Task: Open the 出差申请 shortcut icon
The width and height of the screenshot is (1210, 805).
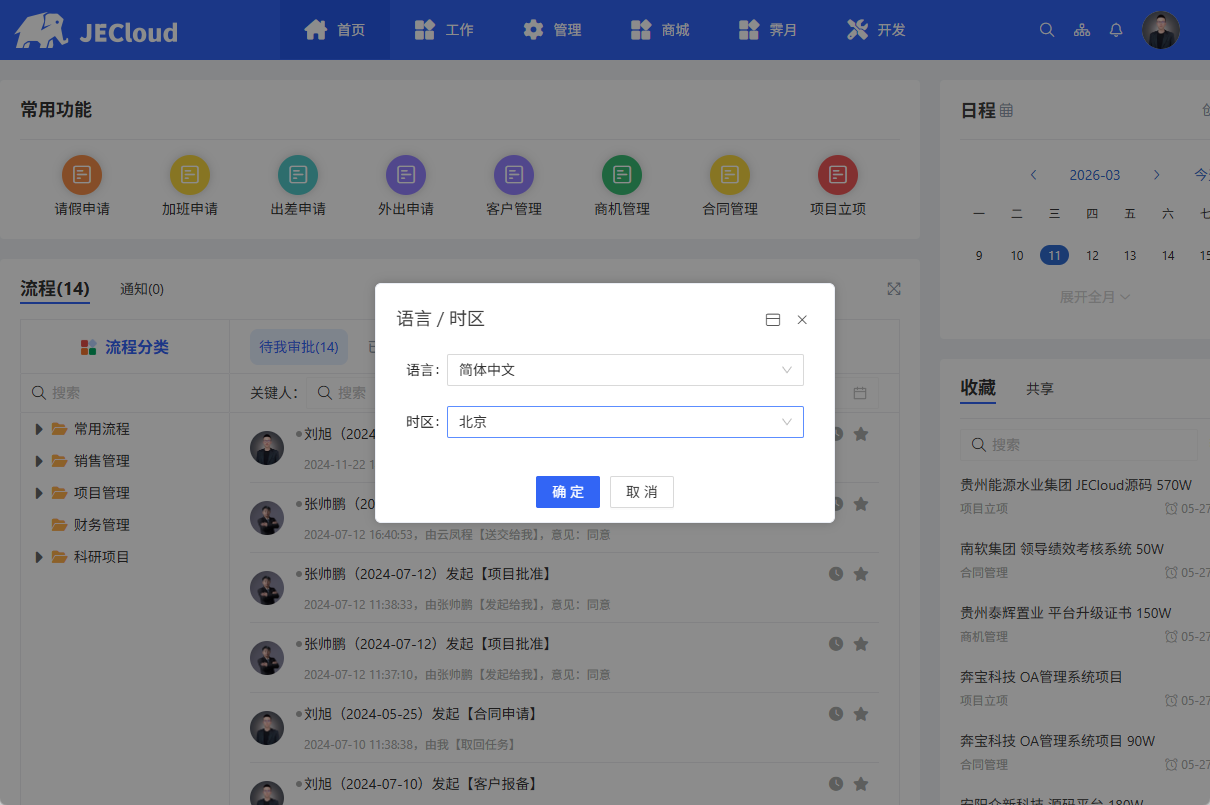Action: 298,175
